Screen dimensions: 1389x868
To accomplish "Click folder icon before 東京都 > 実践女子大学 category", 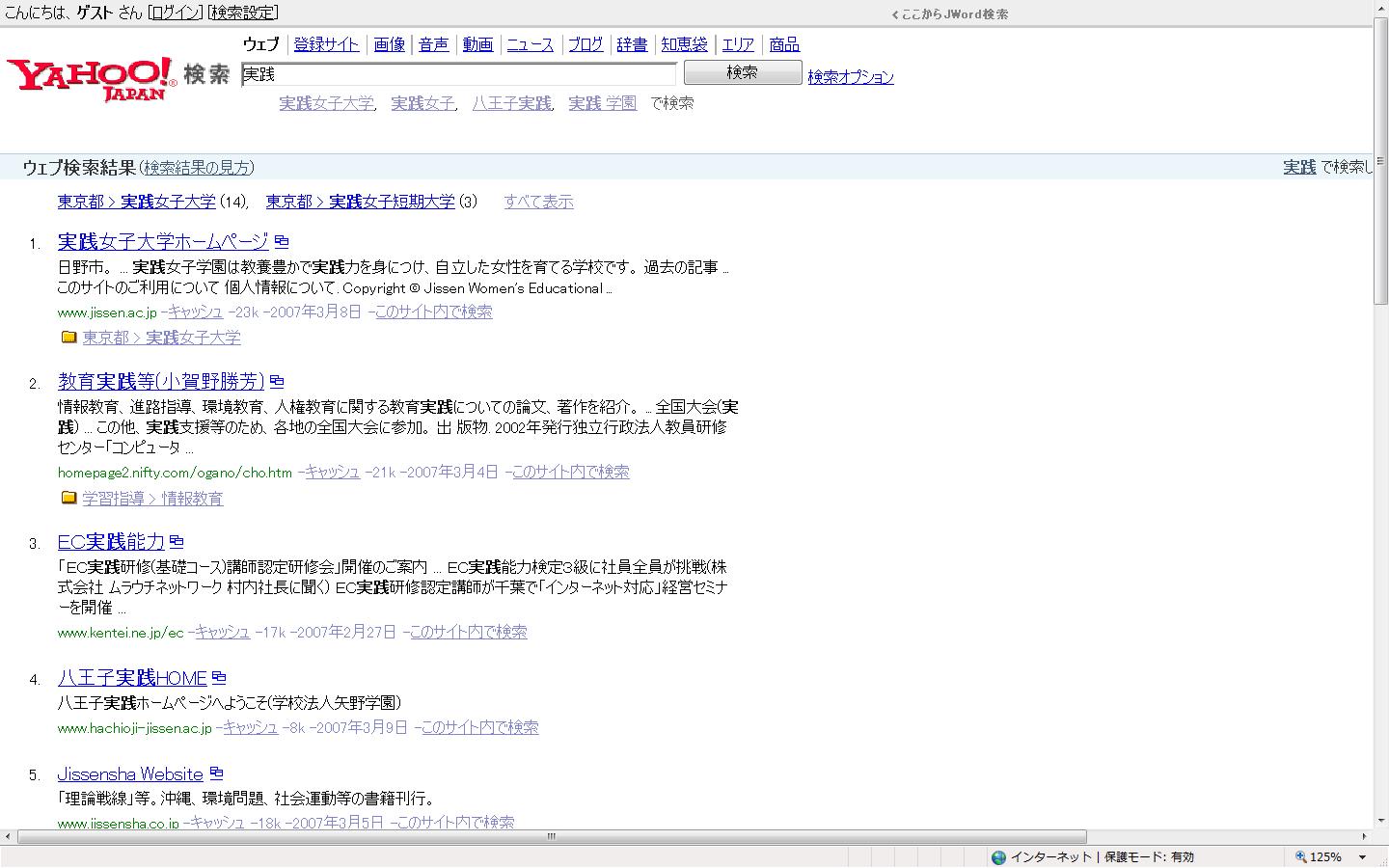I will click(69, 338).
